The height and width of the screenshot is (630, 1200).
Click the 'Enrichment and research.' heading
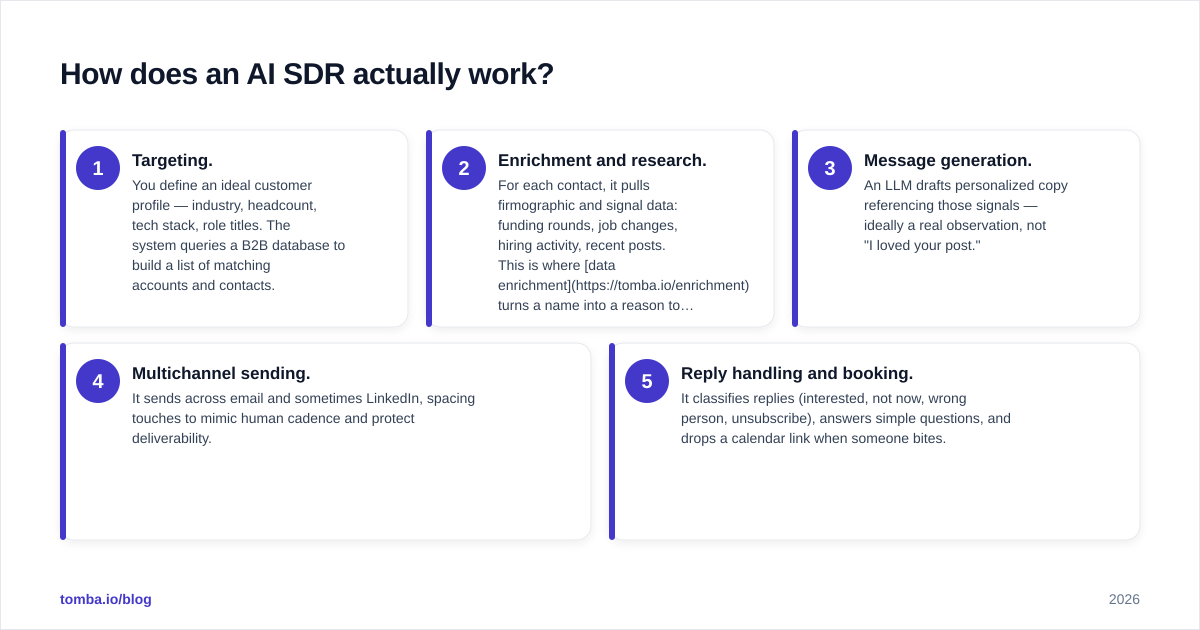(602, 160)
